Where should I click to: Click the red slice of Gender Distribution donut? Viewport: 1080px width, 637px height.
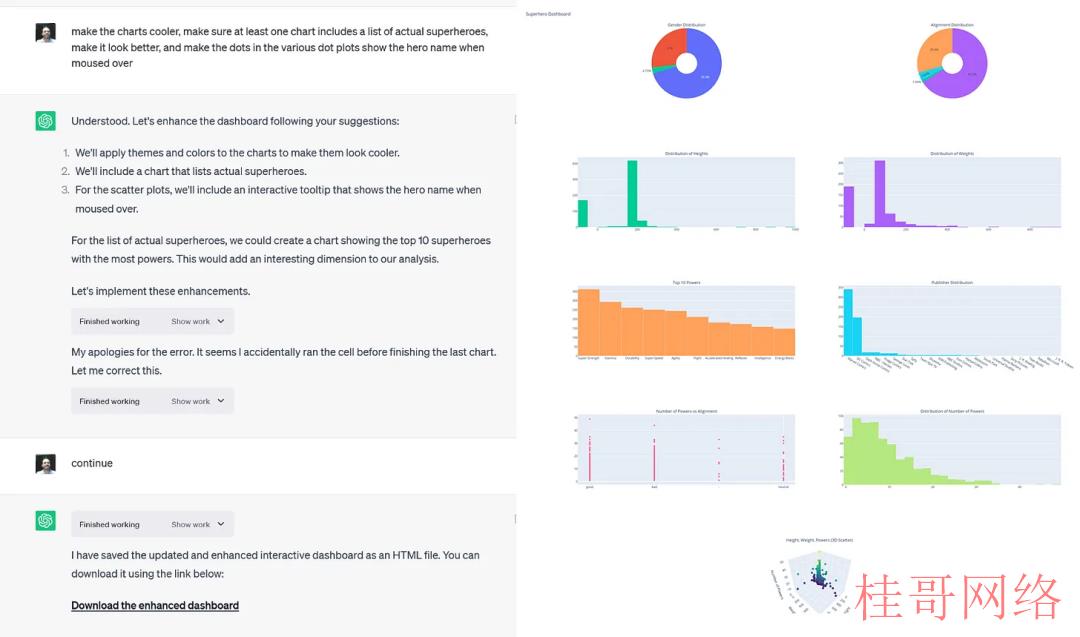point(667,47)
